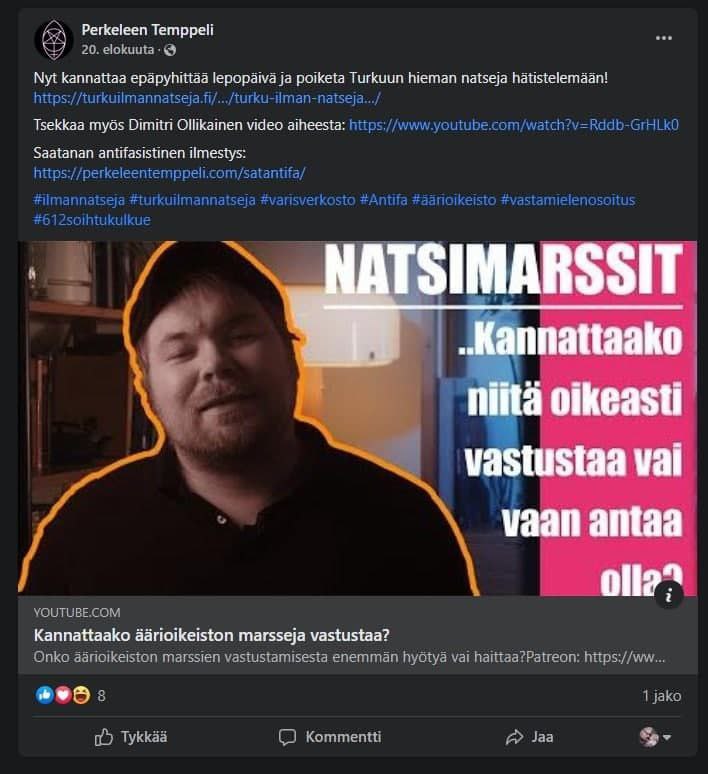
Task: Open the Natsimarssit video thumbnail
Action: (x=357, y=418)
